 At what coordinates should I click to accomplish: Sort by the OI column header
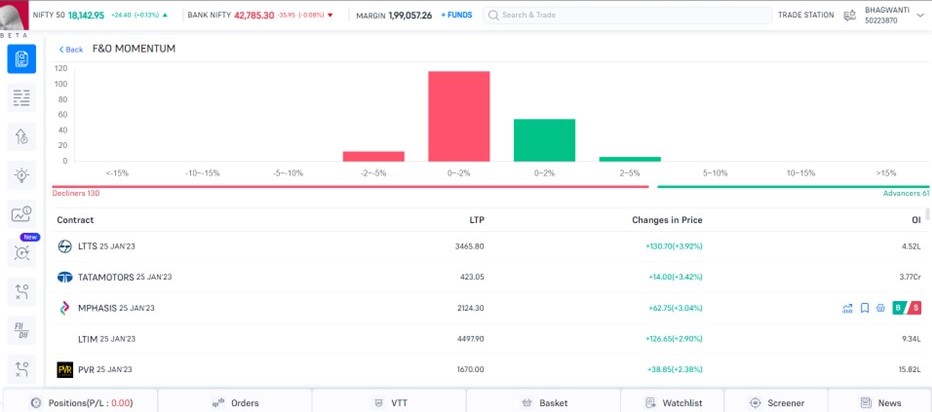click(917, 220)
